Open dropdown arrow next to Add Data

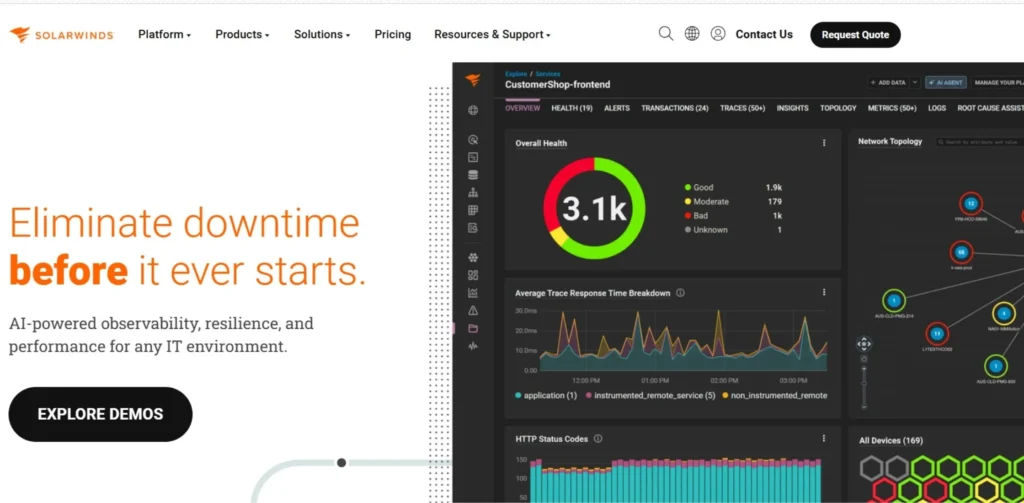(x=914, y=82)
